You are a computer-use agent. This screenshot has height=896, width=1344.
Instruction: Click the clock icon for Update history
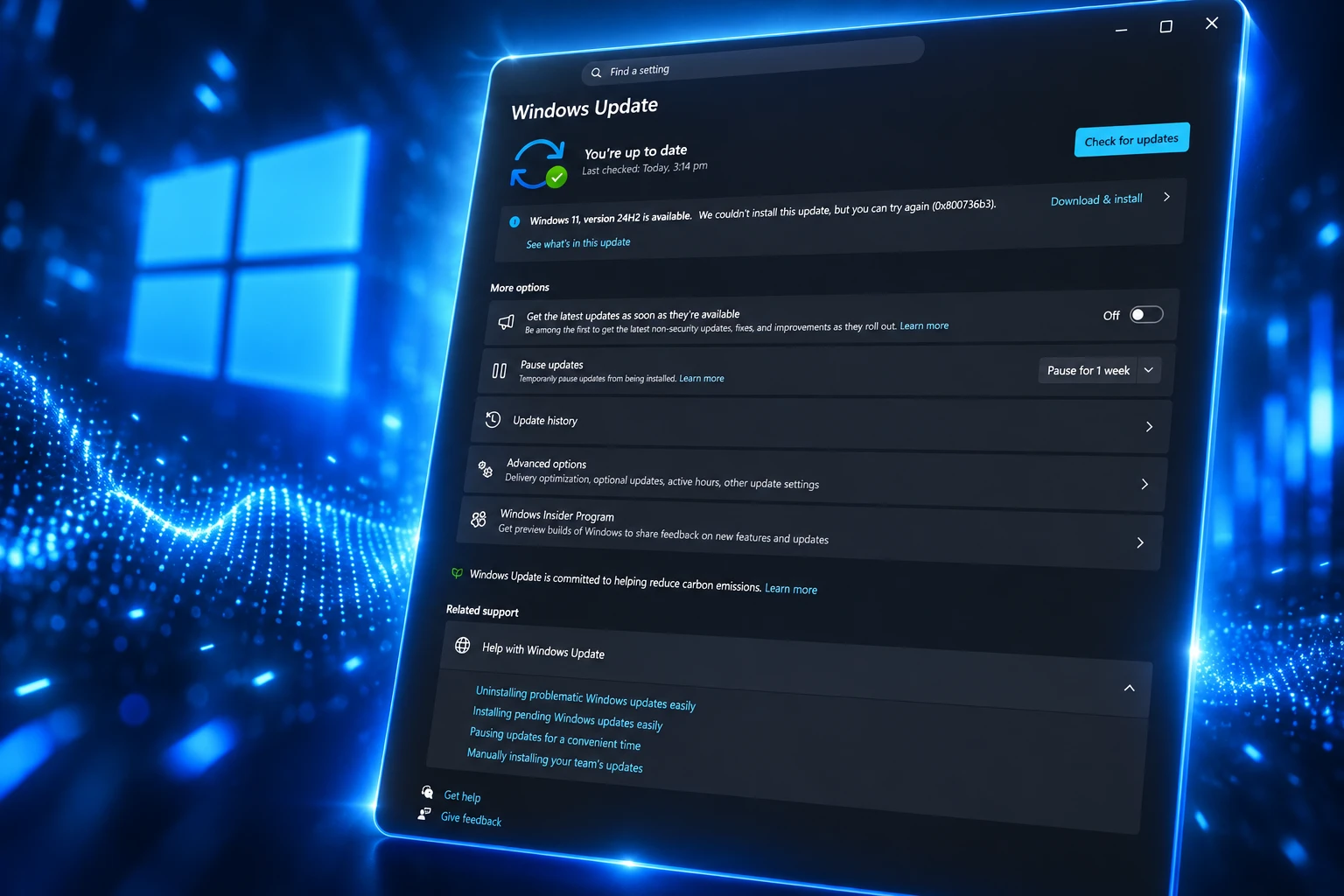pos(493,419)
